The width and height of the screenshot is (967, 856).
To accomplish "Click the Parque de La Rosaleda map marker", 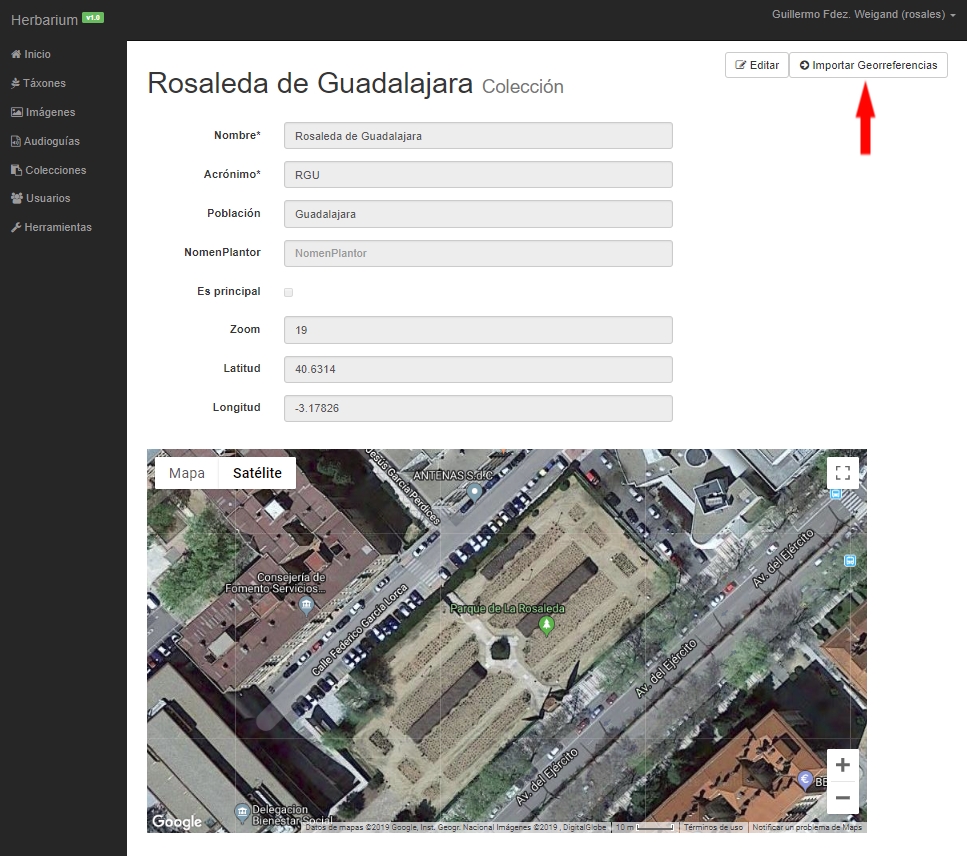I will (546, 625).
